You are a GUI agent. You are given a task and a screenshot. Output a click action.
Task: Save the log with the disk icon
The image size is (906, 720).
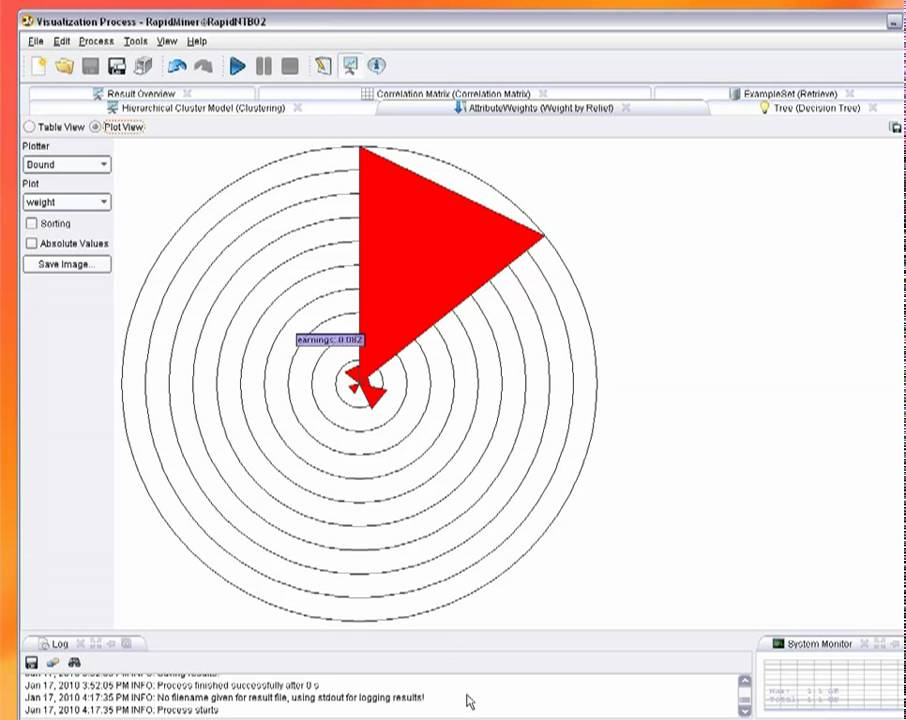tap(31, 662)
